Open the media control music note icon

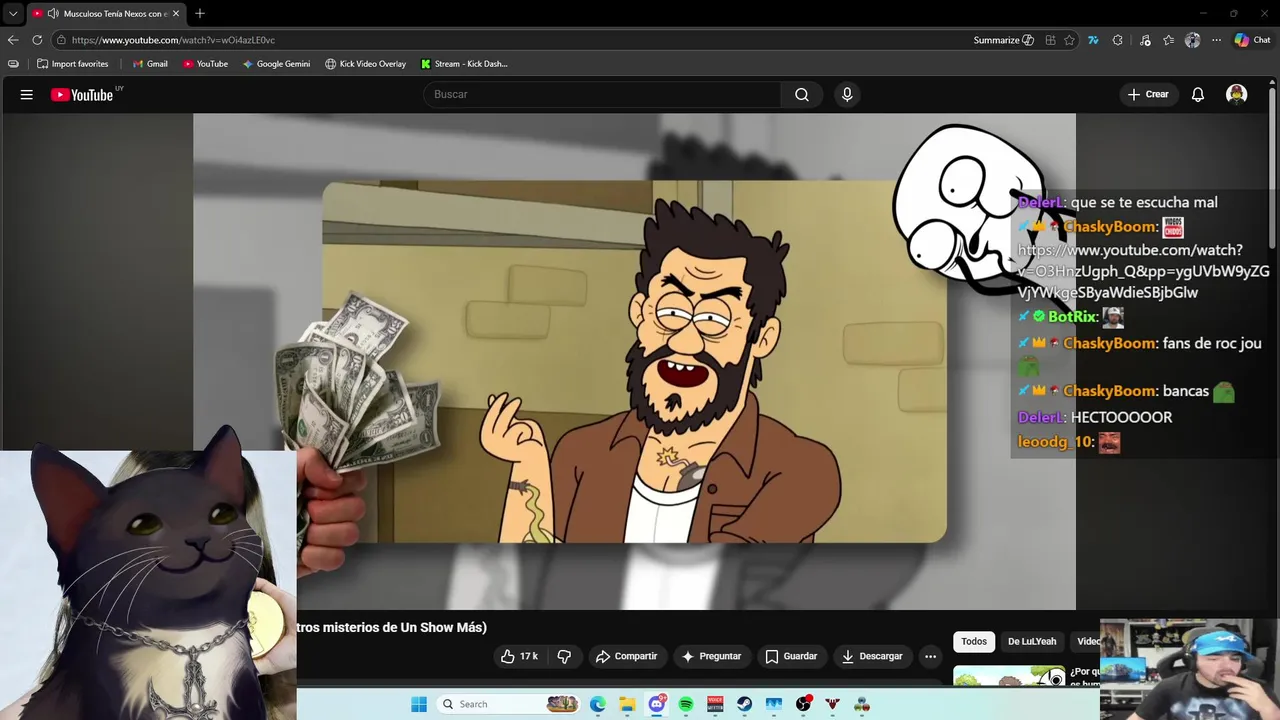pos(1145,40)
